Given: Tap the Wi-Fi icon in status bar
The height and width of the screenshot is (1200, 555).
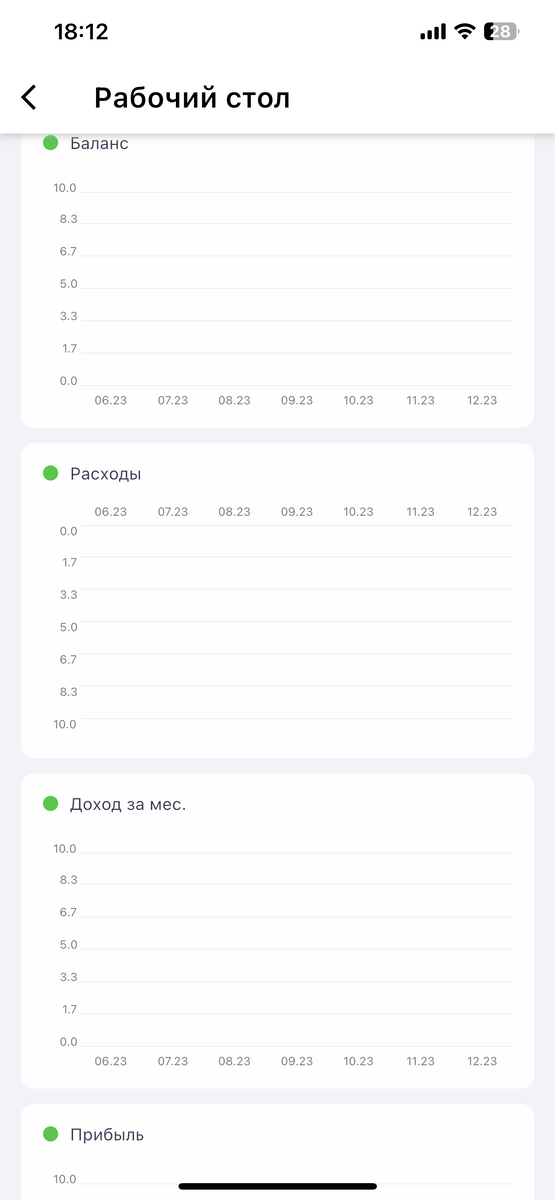Looking at the screenshot, I should pos(464,32).
